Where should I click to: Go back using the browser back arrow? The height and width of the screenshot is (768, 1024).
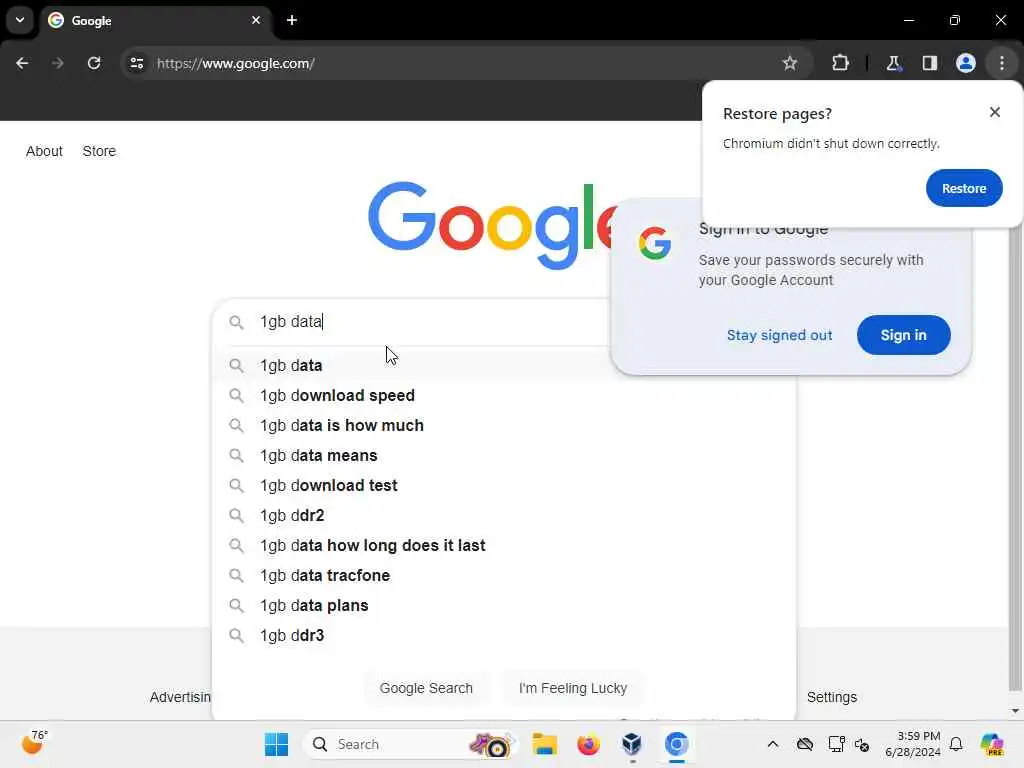[x=22, y=63]
